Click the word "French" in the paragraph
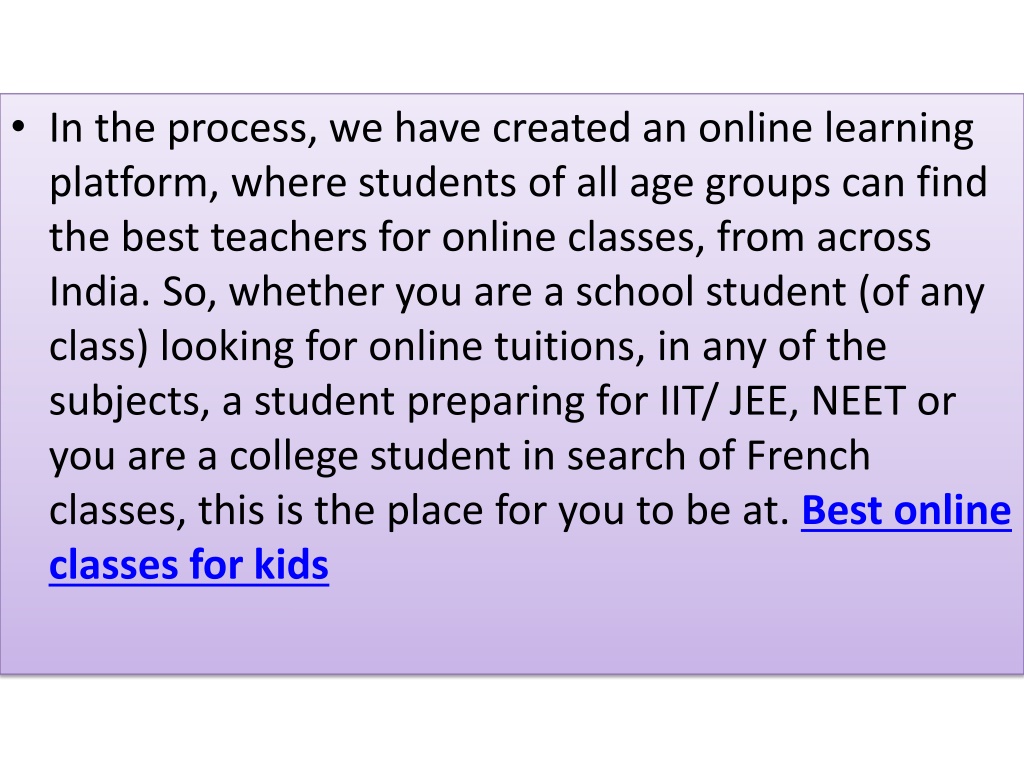Viewport: 1024px width, 768px height. coord(808,455)
